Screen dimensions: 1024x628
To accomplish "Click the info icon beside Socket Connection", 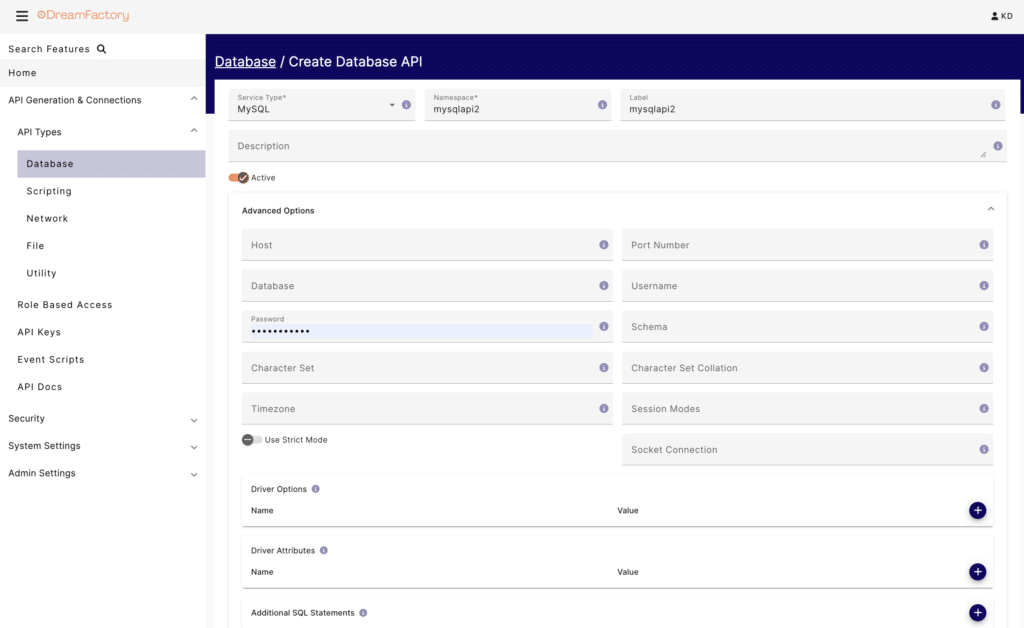I will tap(984, 449).
